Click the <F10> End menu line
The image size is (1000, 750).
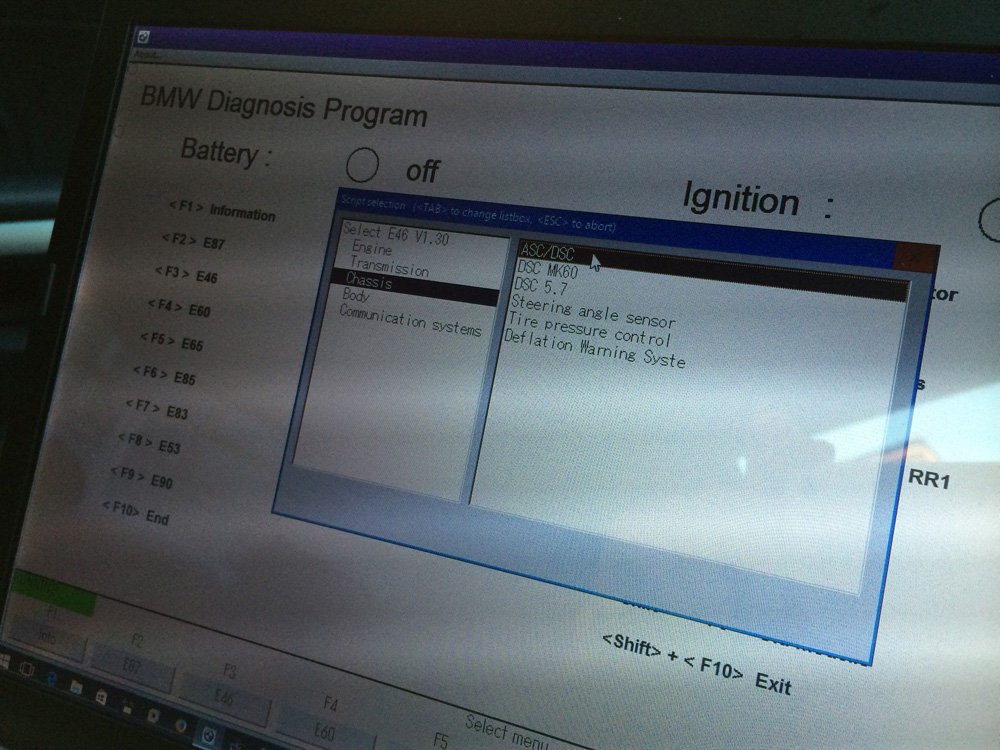pos(136,512)
